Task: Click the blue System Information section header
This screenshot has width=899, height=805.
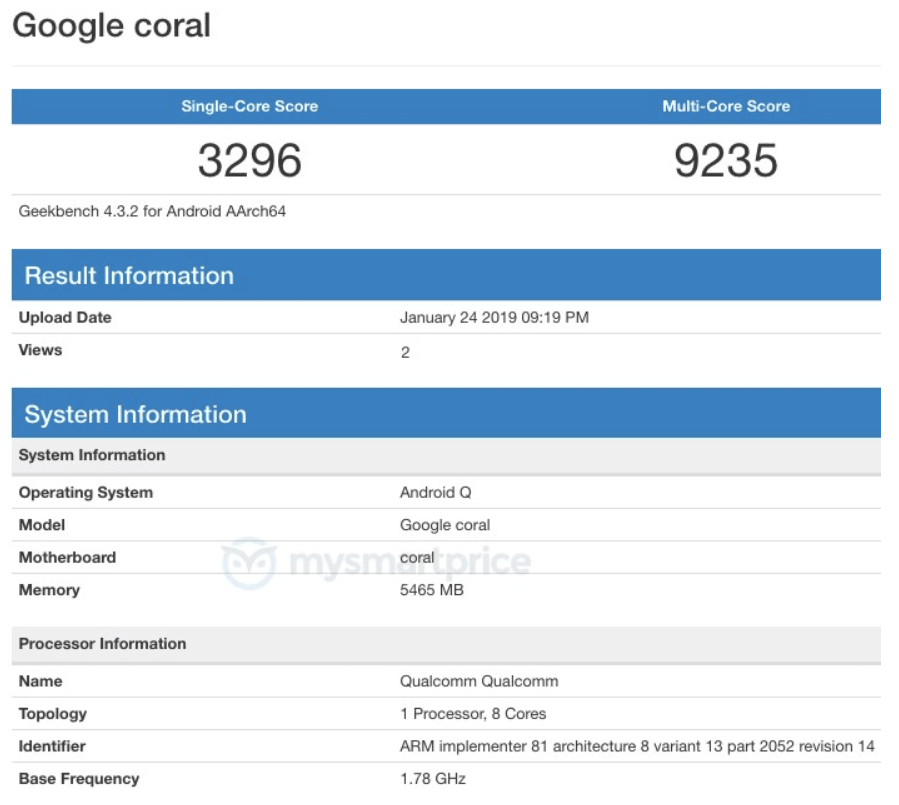Action: coord(135,414)
